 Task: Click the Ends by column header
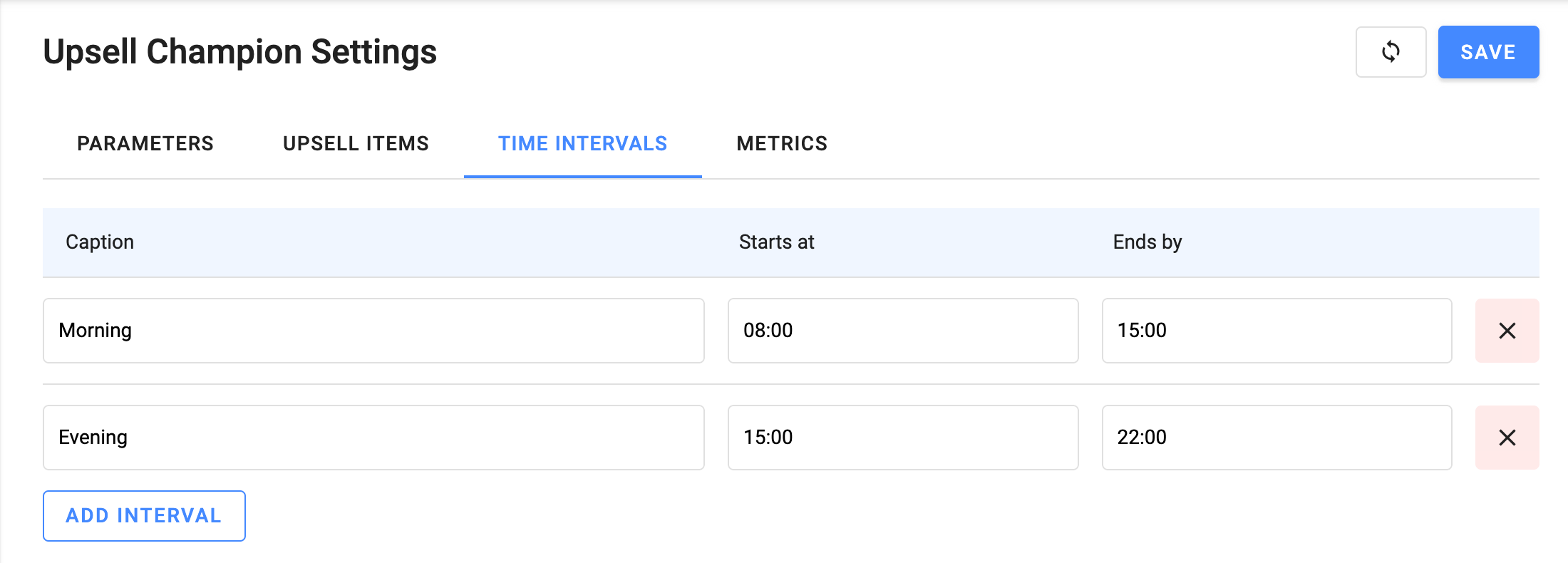(x=1147, y=242)
